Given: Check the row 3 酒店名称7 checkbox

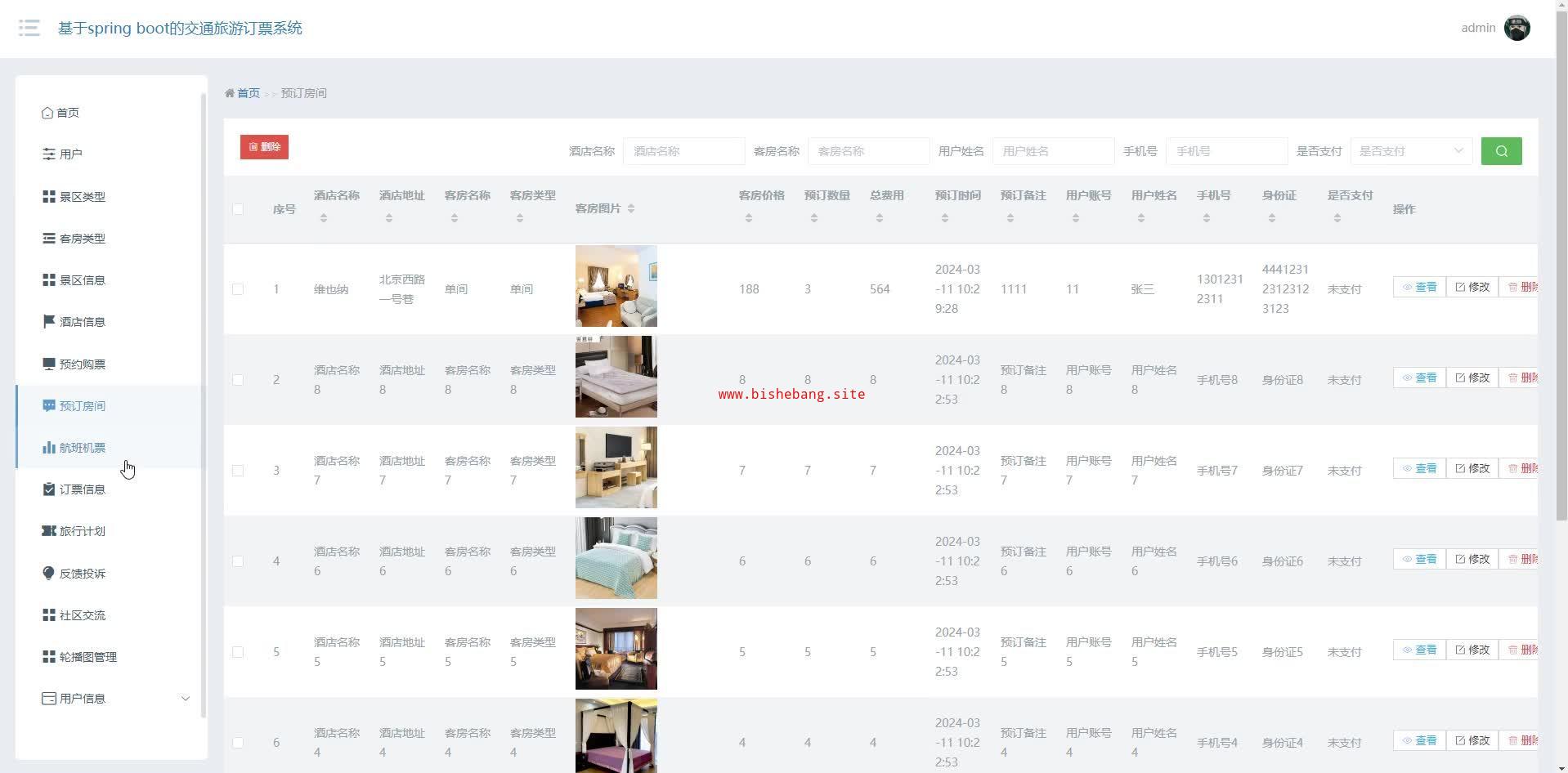Looking at the screenshot, I should pyautogui.click(x=238, y=471).
